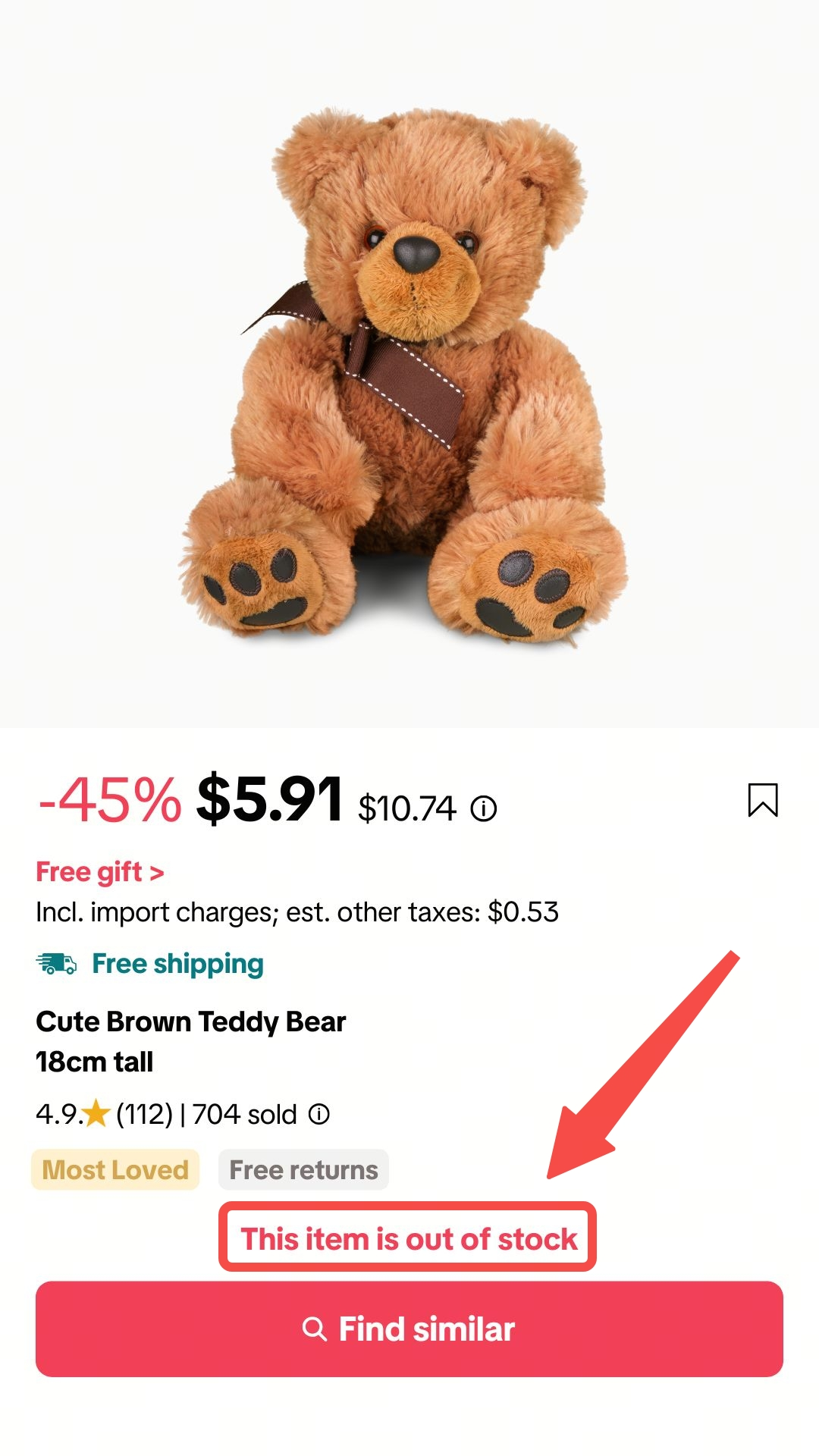Click the (112) reviews count
Screen dimensions: 819x1456
coord(144,1114)
